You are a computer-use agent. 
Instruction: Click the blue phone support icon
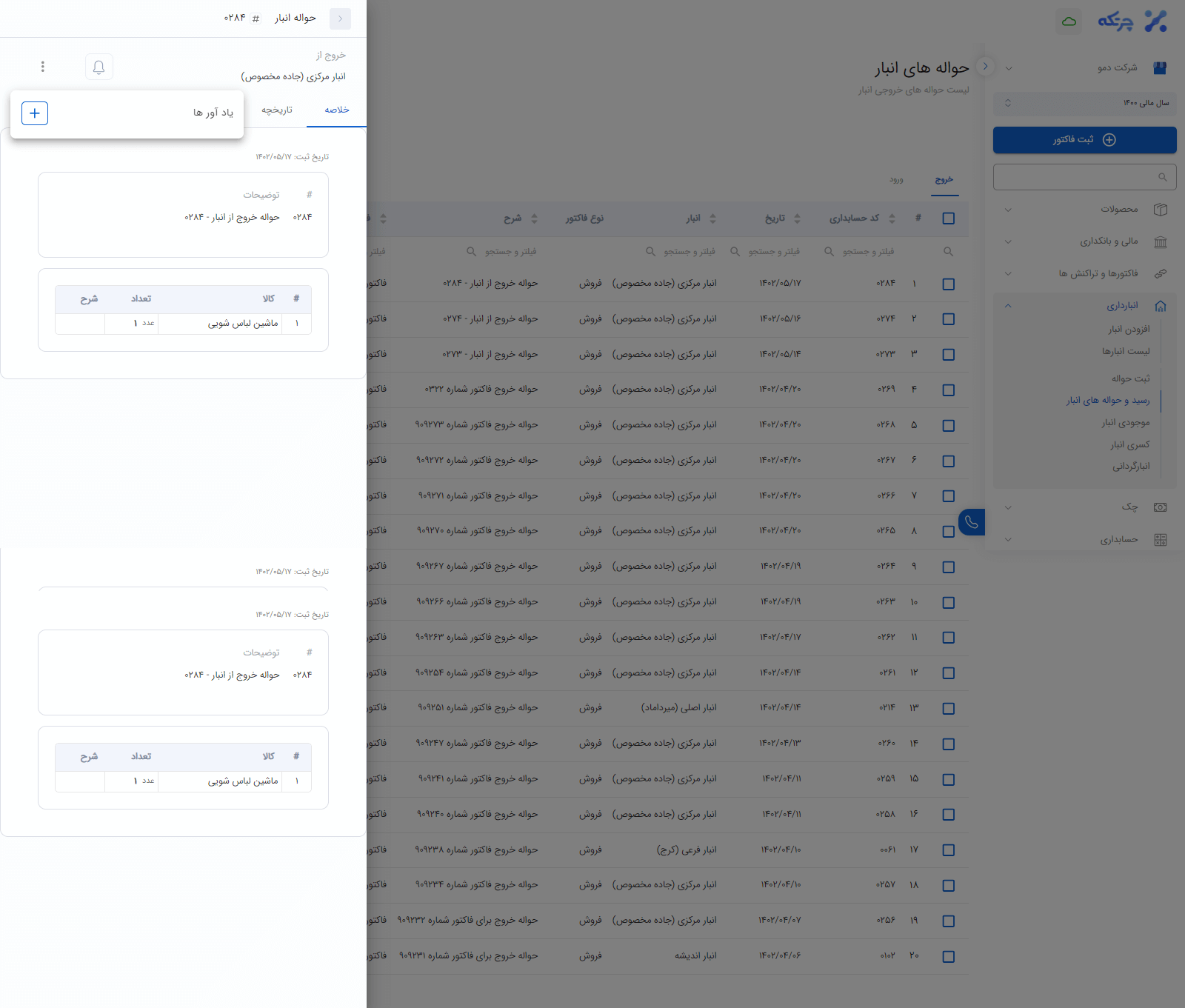971,523
